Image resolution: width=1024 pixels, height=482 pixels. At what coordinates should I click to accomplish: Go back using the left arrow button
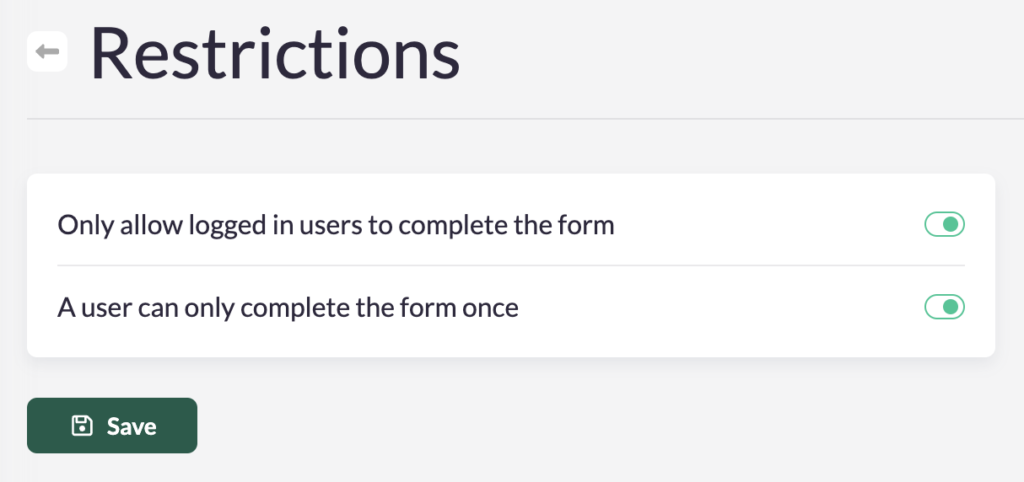(47, 52)
